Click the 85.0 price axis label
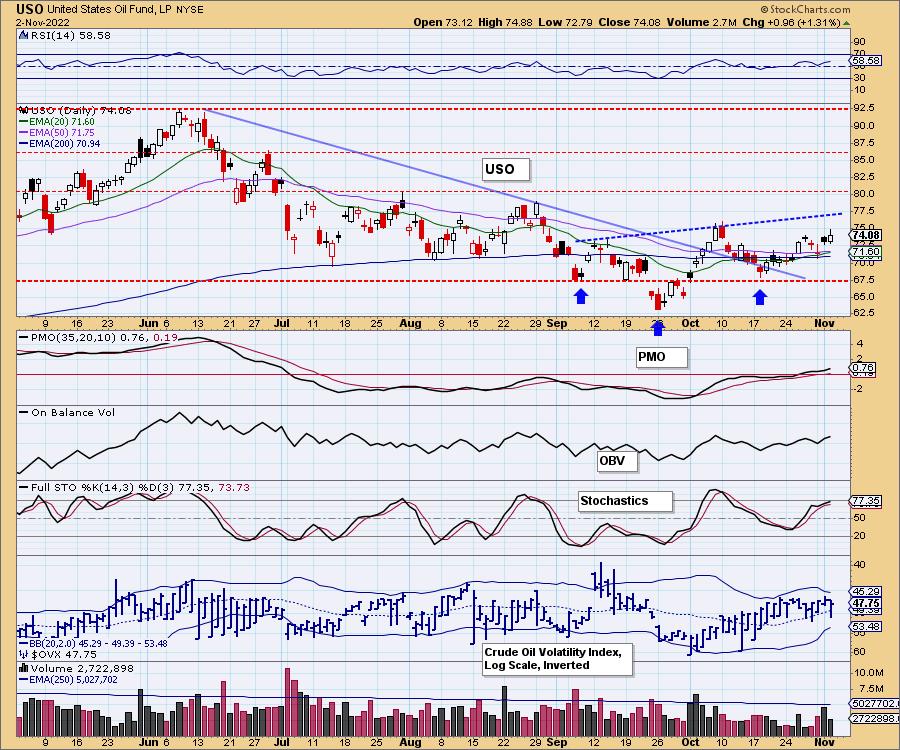 click(864, 160)
